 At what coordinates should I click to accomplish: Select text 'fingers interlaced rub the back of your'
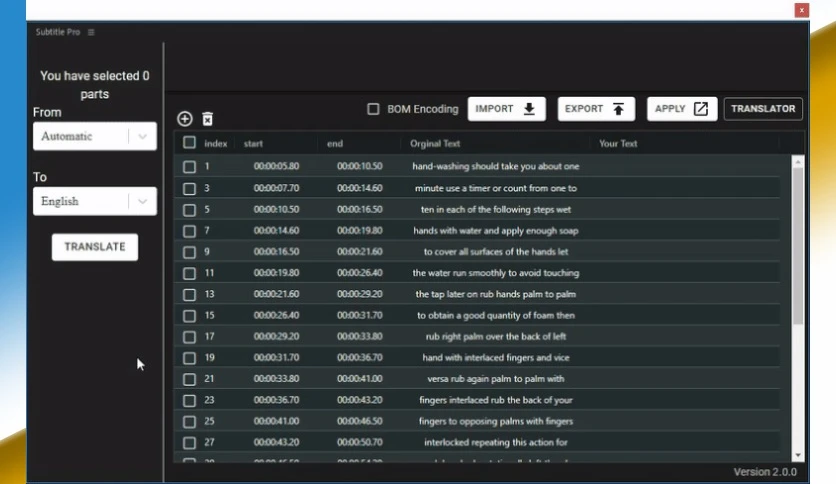496,400
